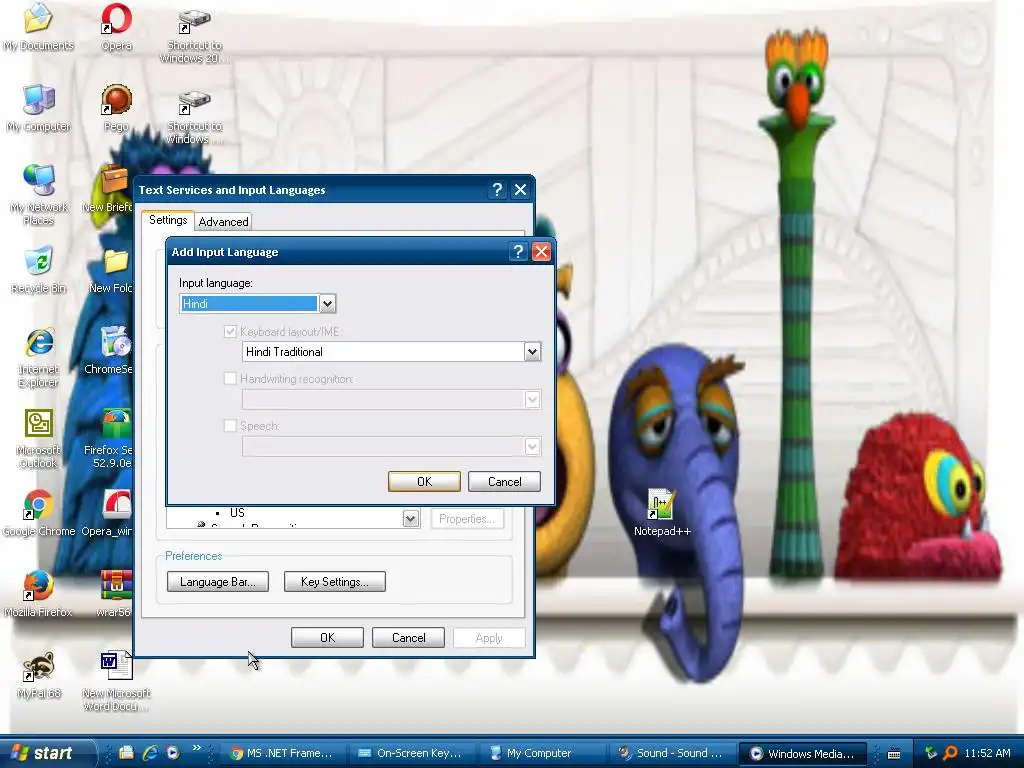The height and width of the screenshot is (768, 1024).
Task: Switch to MS .NET Frame... taskbar item
Action: tap(282, 754)
